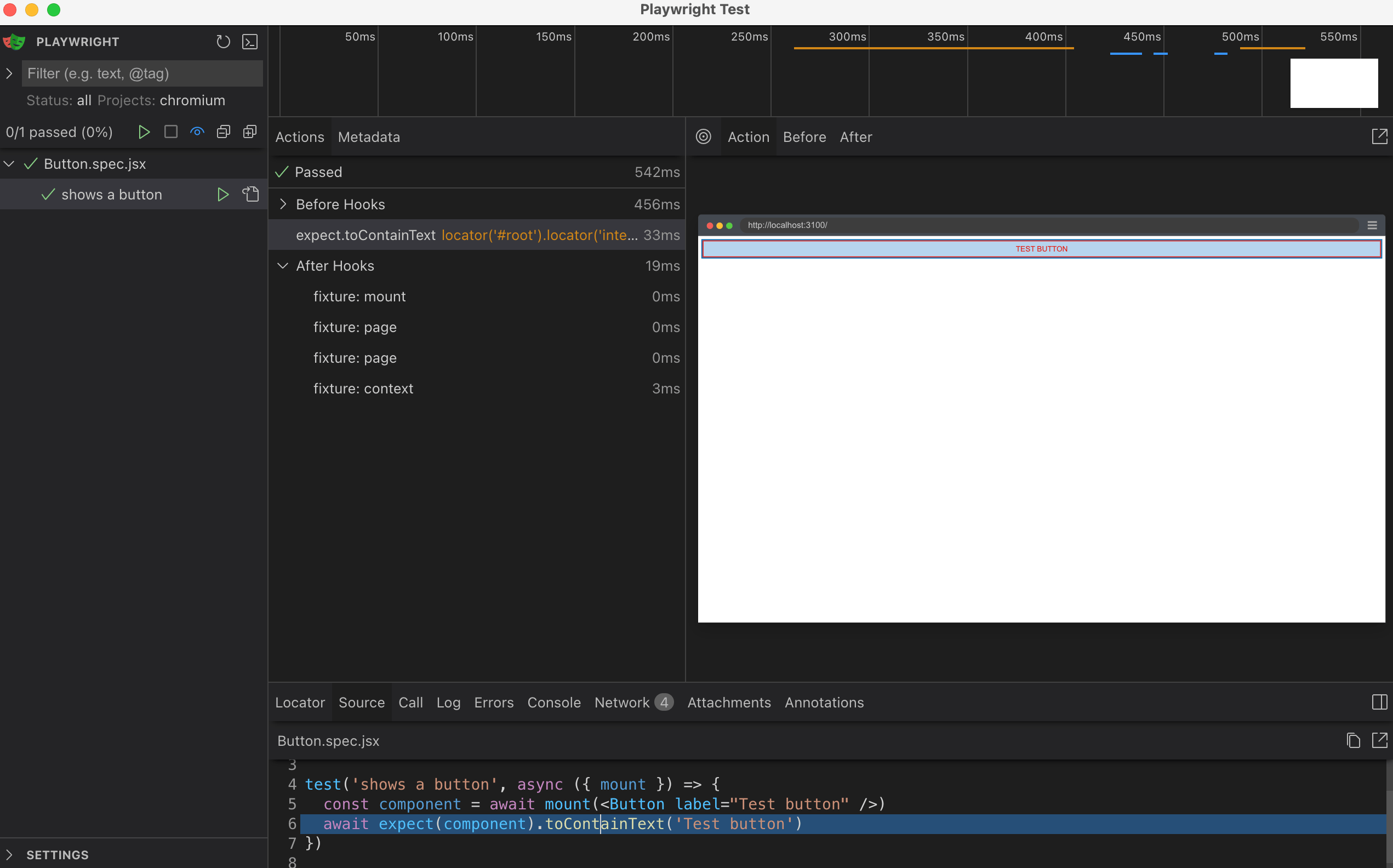Switch to the Metadata tab
Image resolution: width=1393 pixels, height=868 pixels.
(368, 136)
